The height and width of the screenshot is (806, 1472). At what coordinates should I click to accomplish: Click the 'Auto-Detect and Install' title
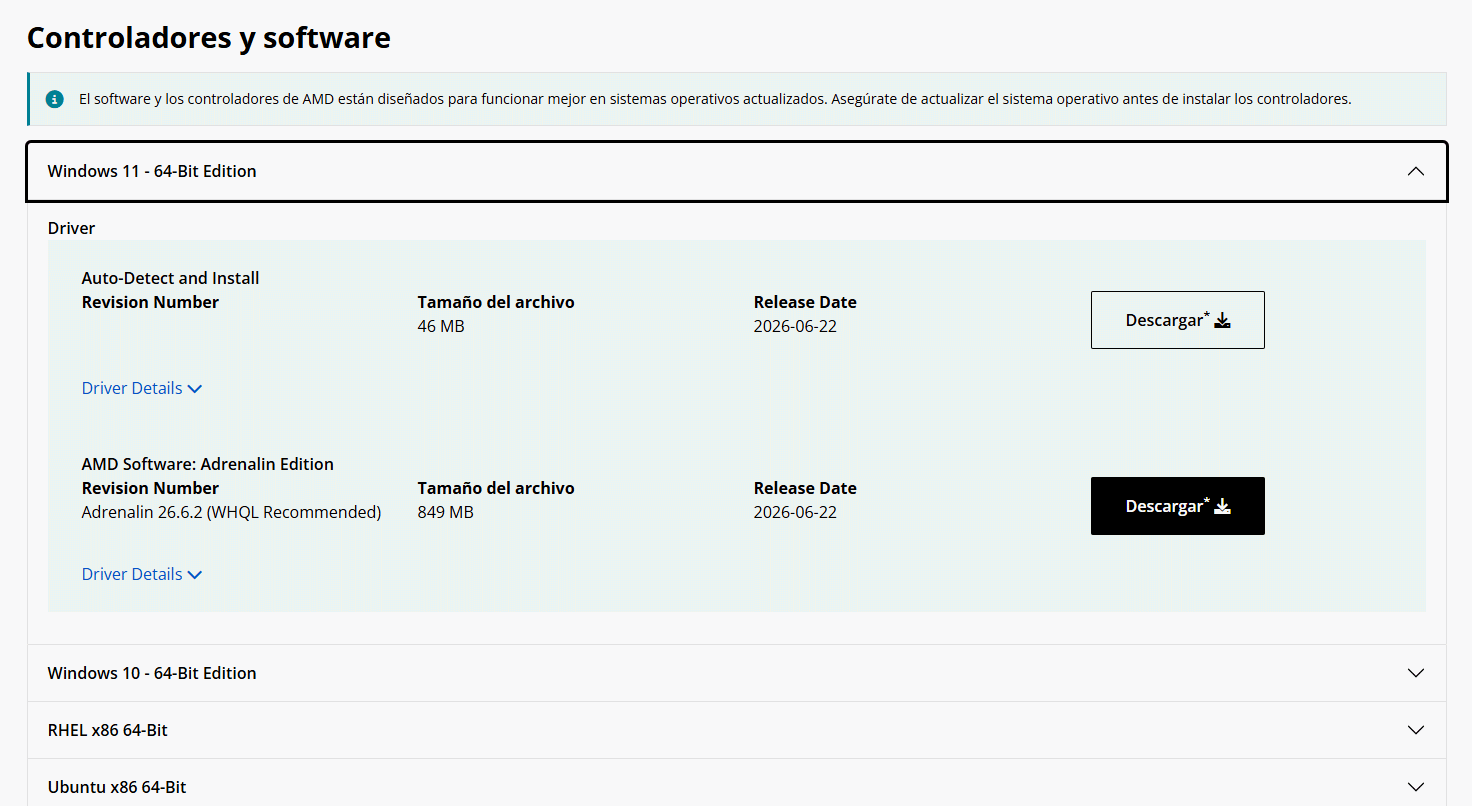point(171,278)
